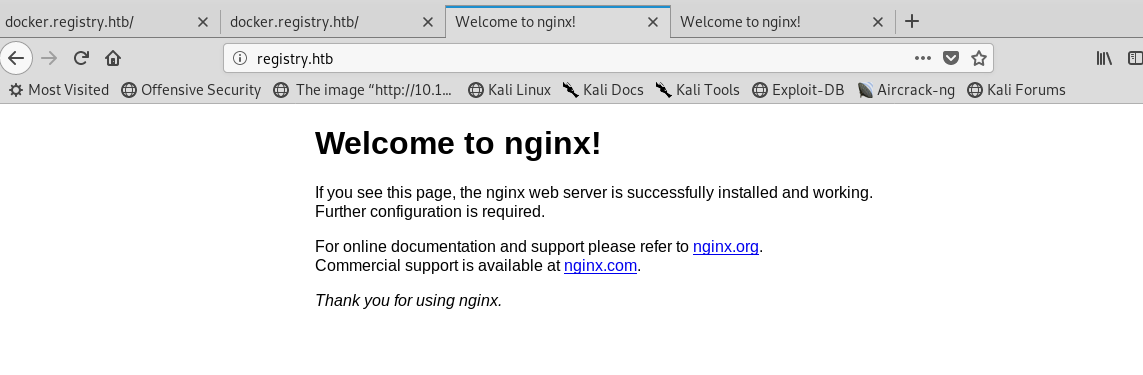Viewport: 1143px width, 375px height.
Task: Show site information for registry.htb
Action: [x=240, y=58]
